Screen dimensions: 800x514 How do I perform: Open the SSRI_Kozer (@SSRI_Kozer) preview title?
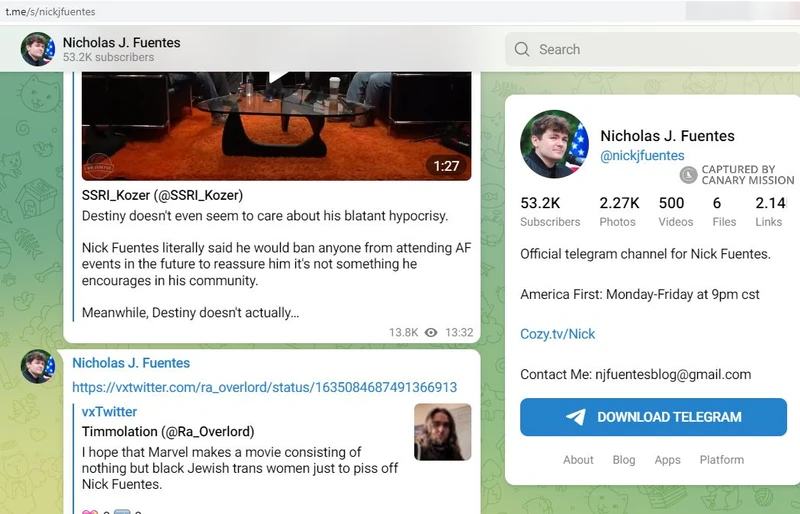click(x=162, y=195)
